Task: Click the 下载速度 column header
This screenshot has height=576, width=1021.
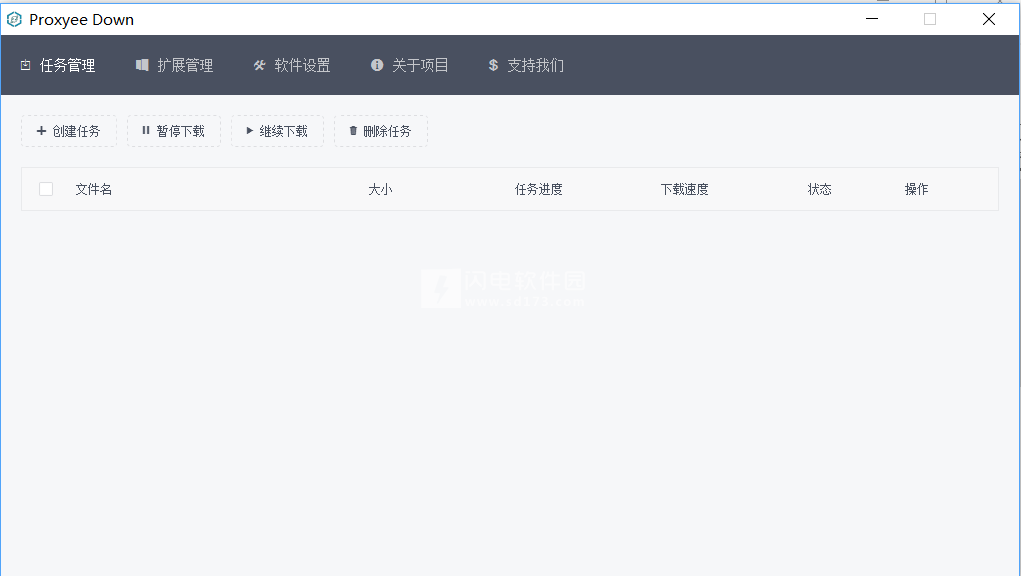Action: point(685,189)
